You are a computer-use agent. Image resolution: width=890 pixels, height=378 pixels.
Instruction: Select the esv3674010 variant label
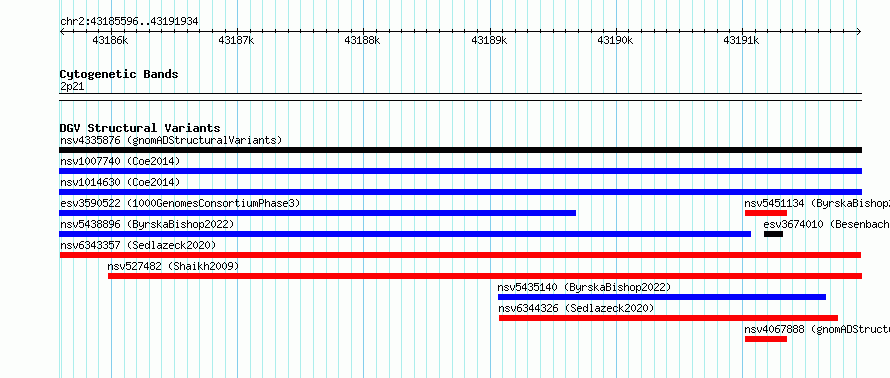826,224
